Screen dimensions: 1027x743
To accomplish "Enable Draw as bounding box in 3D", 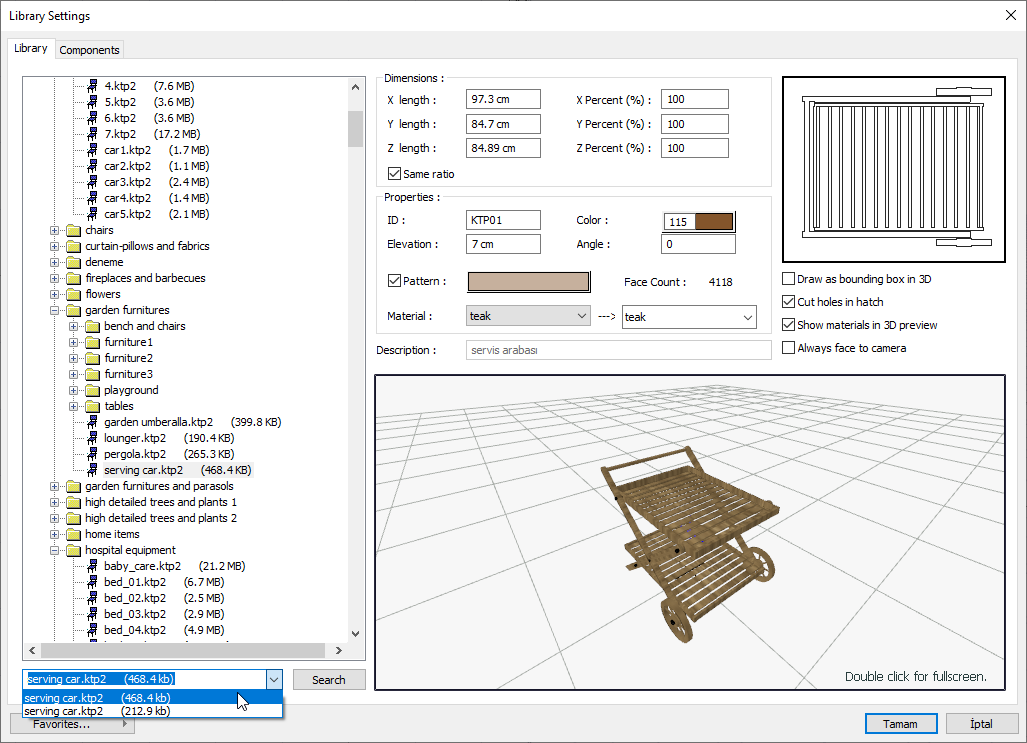I will [x=789, y=279].
